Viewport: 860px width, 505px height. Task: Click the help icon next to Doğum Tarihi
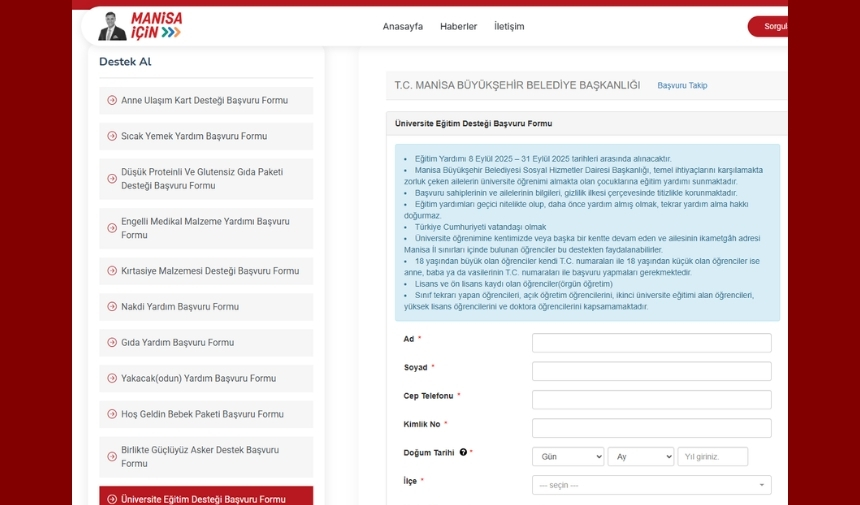(x=463, y=452)
